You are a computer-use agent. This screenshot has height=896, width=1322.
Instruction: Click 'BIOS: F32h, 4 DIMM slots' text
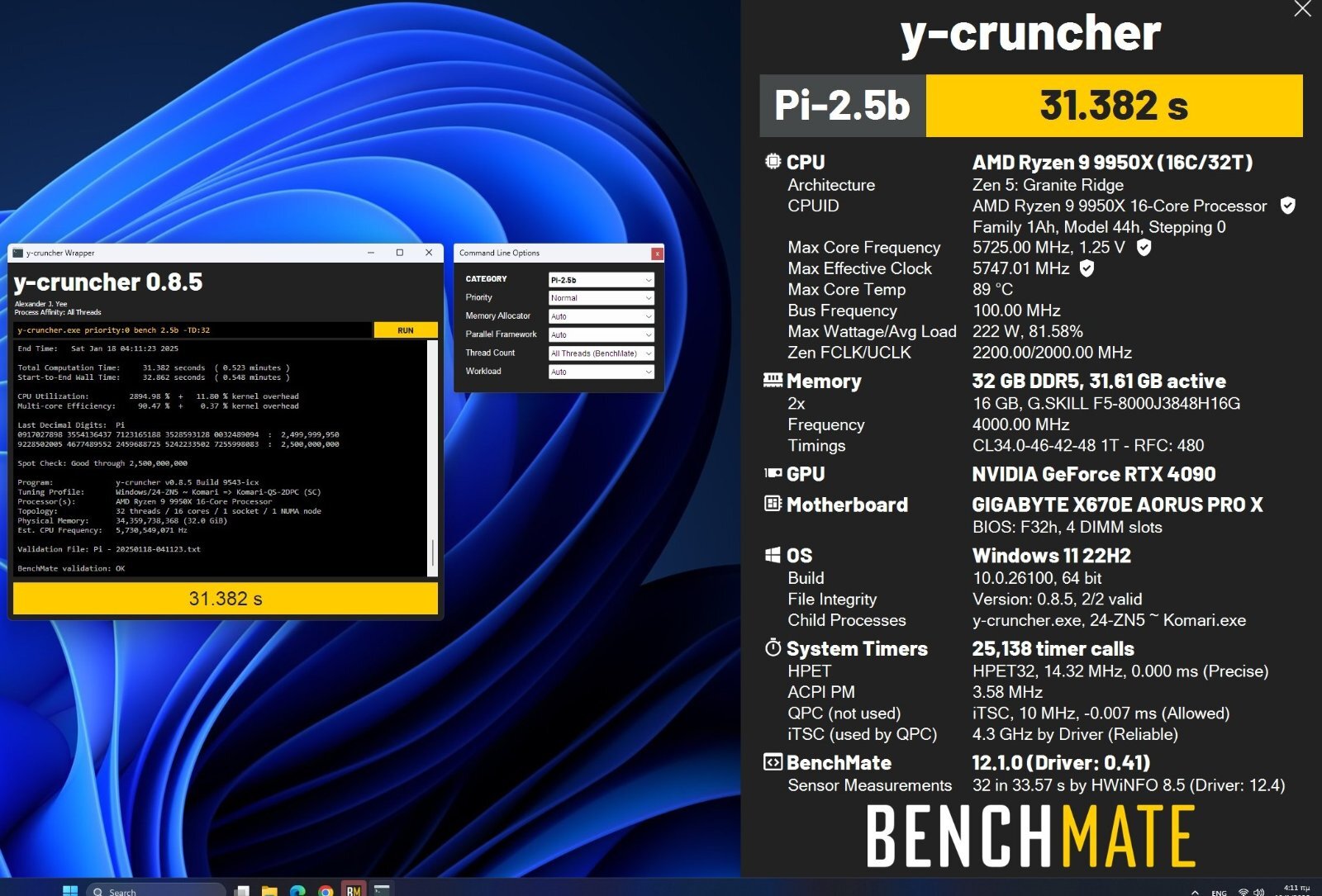coord(1067,527)
